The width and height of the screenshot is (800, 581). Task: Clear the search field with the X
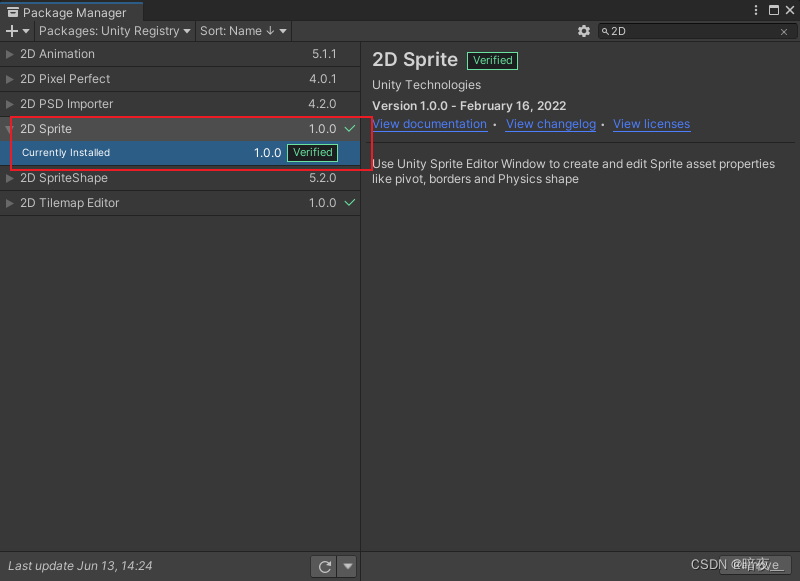pos(784,32)
